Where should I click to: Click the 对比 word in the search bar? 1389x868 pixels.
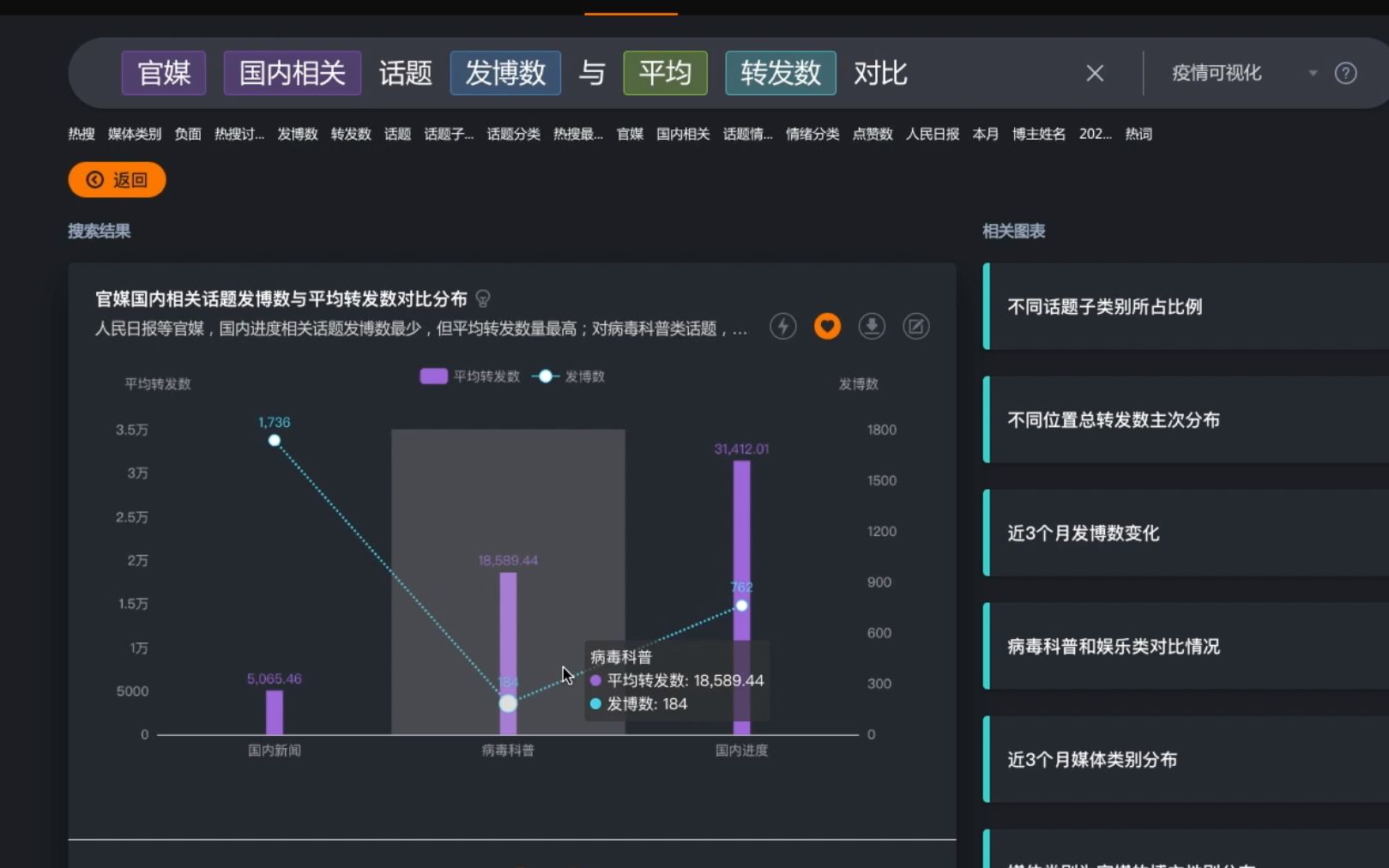point(880,73)
